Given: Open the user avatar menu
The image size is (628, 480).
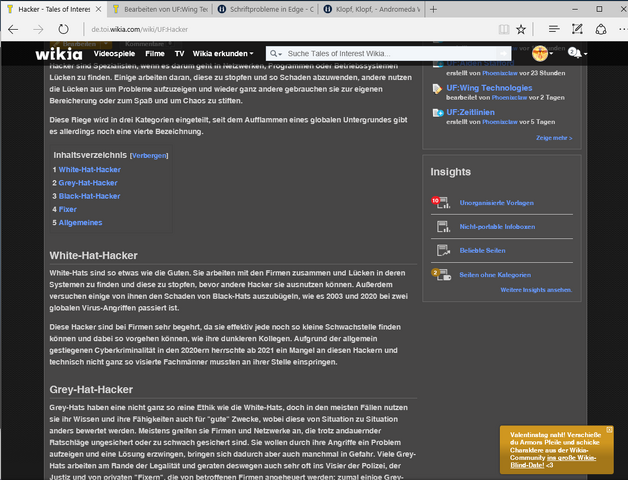Looking at the screenshot, I should point(542,53).
